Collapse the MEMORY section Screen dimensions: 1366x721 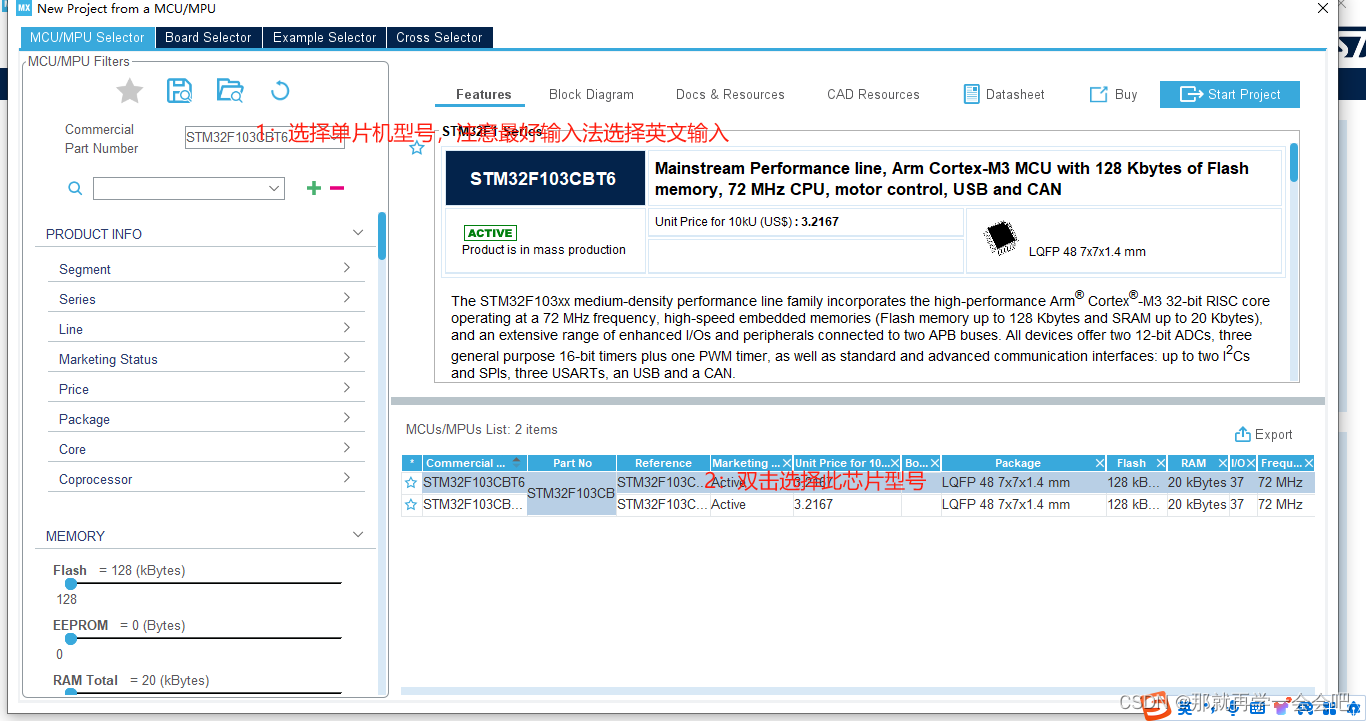(x=358, y=535)
